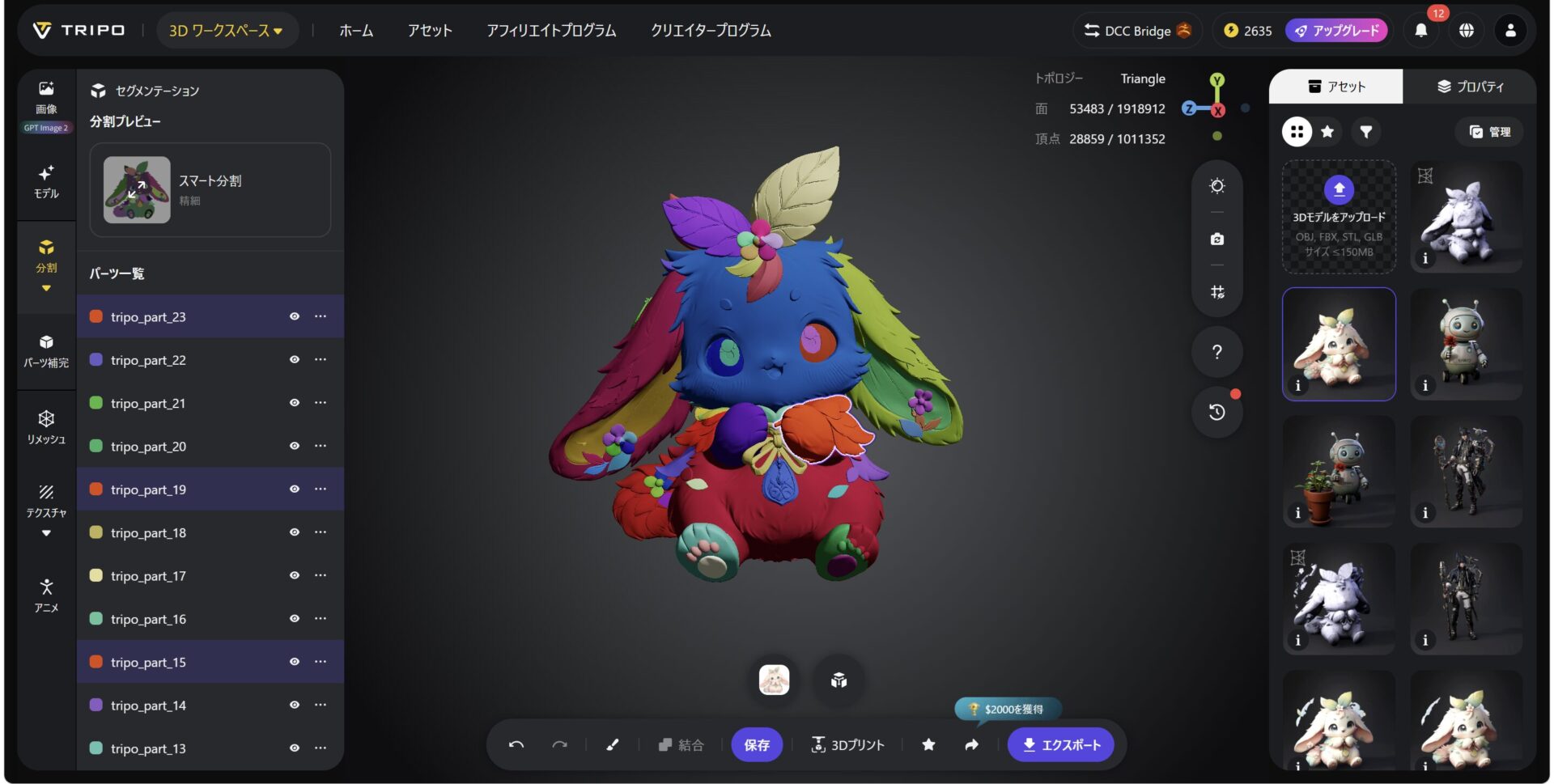This screenshot has width=1554, height=784.
Task: Click the Y axis gizmo handle
Action: pos(1216,80)
